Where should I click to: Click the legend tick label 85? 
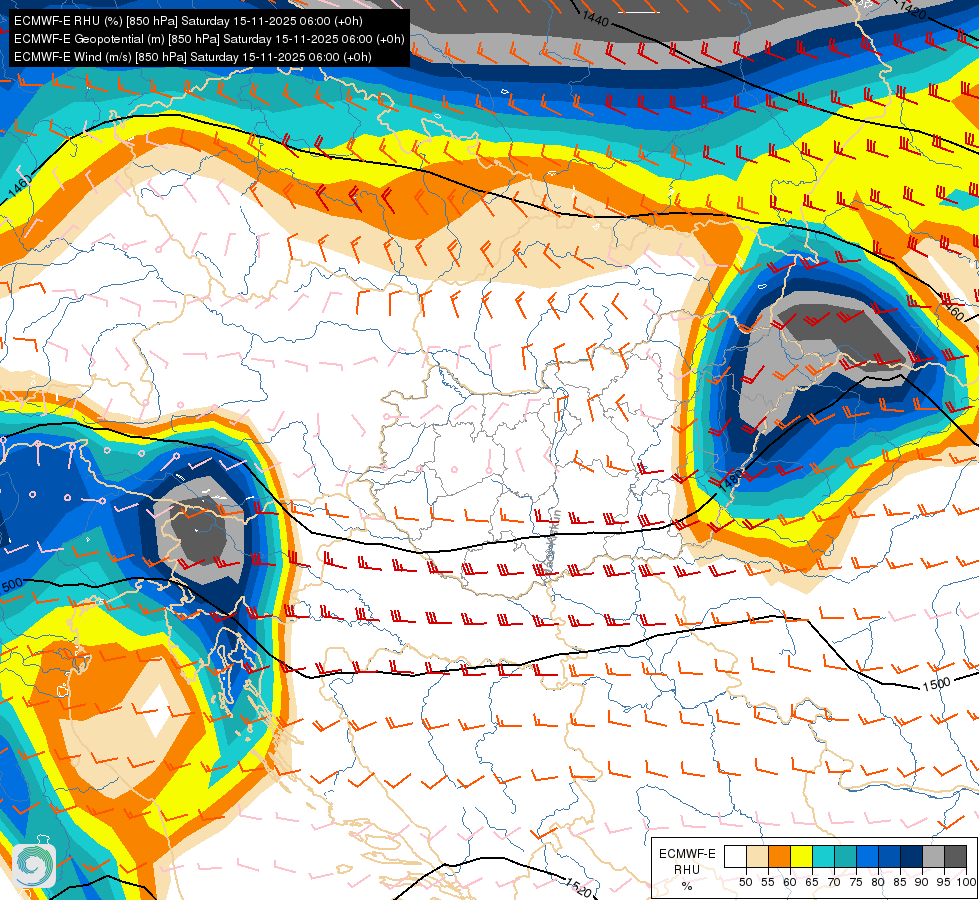tap(900, 882)
